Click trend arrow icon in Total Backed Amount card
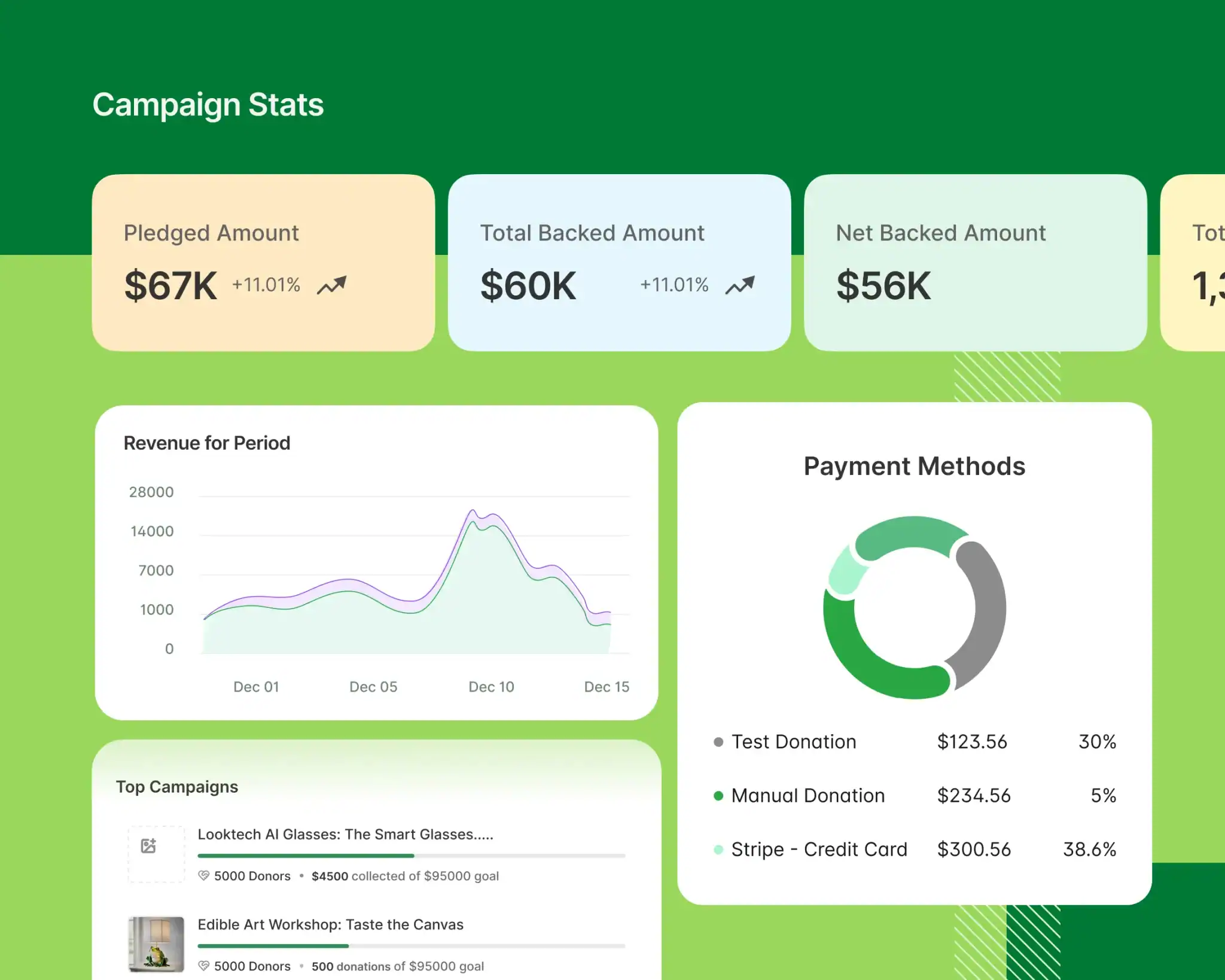Image resolution: width=1225 pixels, height=980 pixels. 740,285
